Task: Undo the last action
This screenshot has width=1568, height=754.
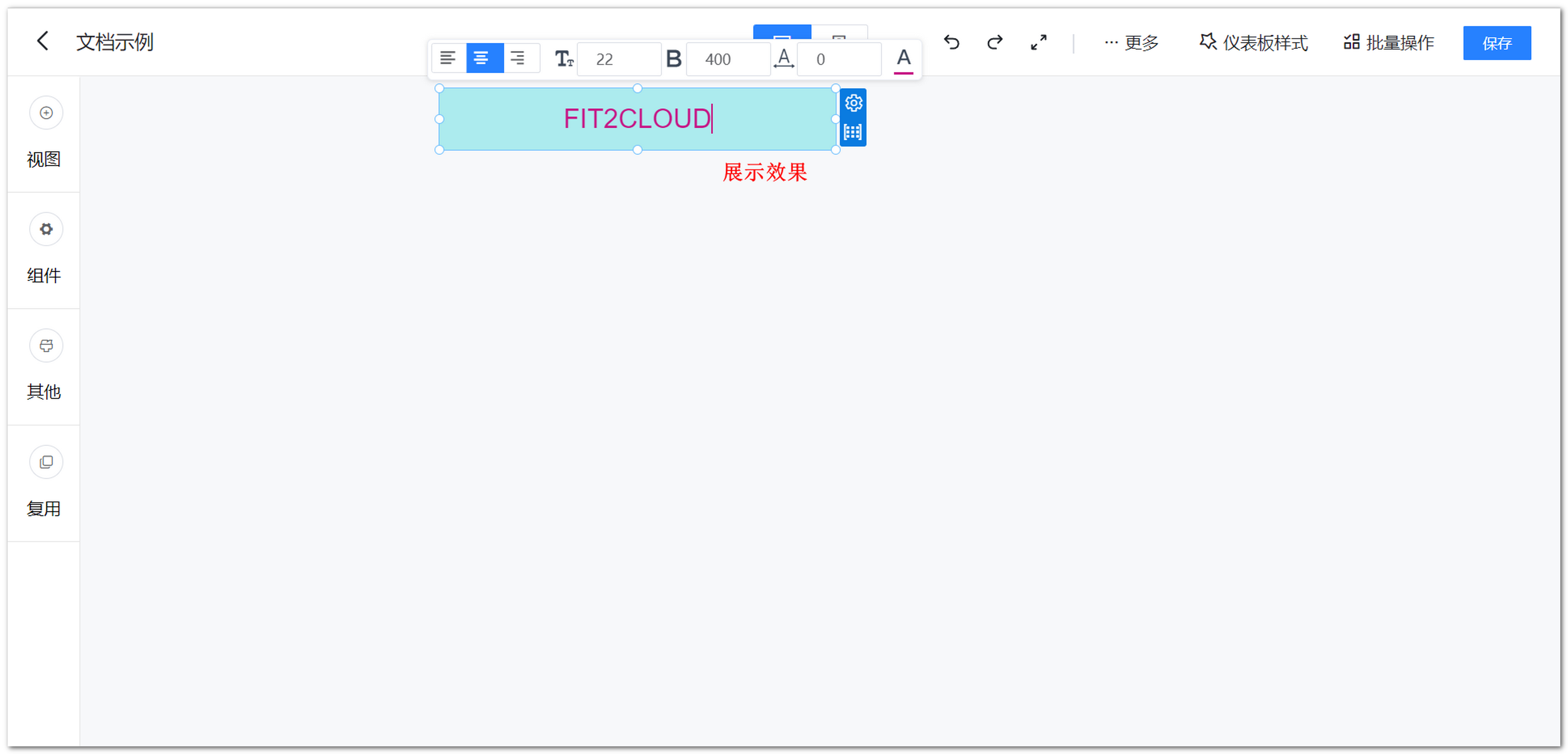Action: click(x=951, y=42)
